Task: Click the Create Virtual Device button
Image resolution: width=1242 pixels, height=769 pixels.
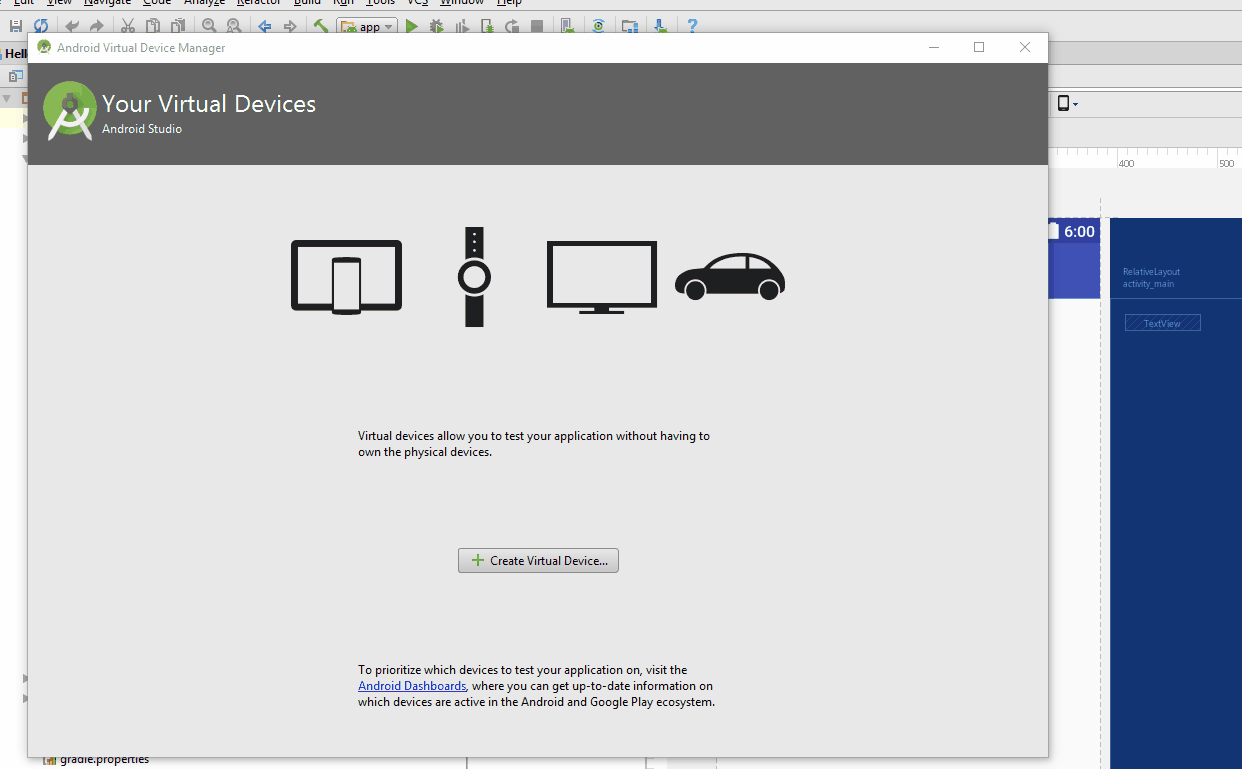Action: point(538,561)
